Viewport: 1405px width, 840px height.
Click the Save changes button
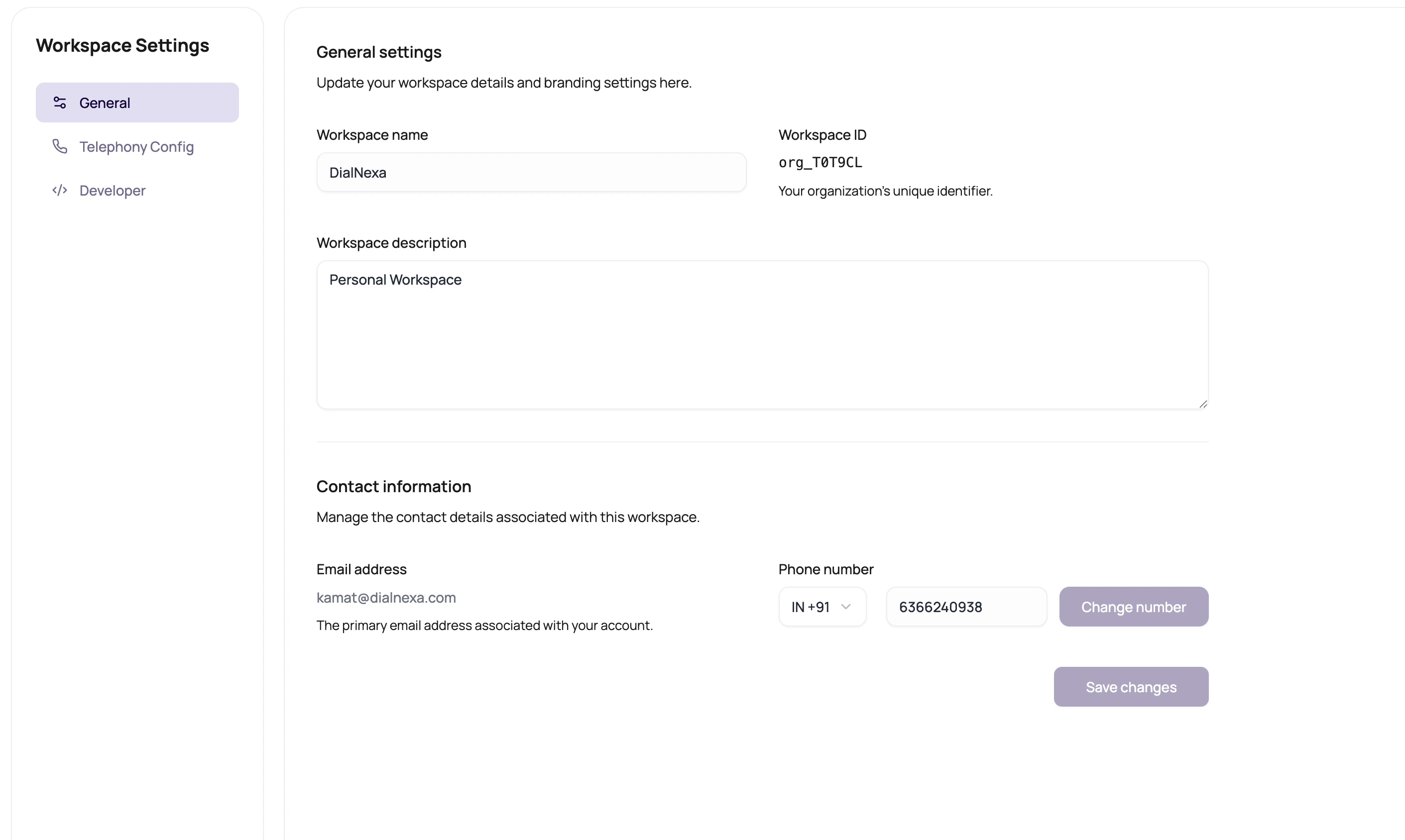[1131, 687]
